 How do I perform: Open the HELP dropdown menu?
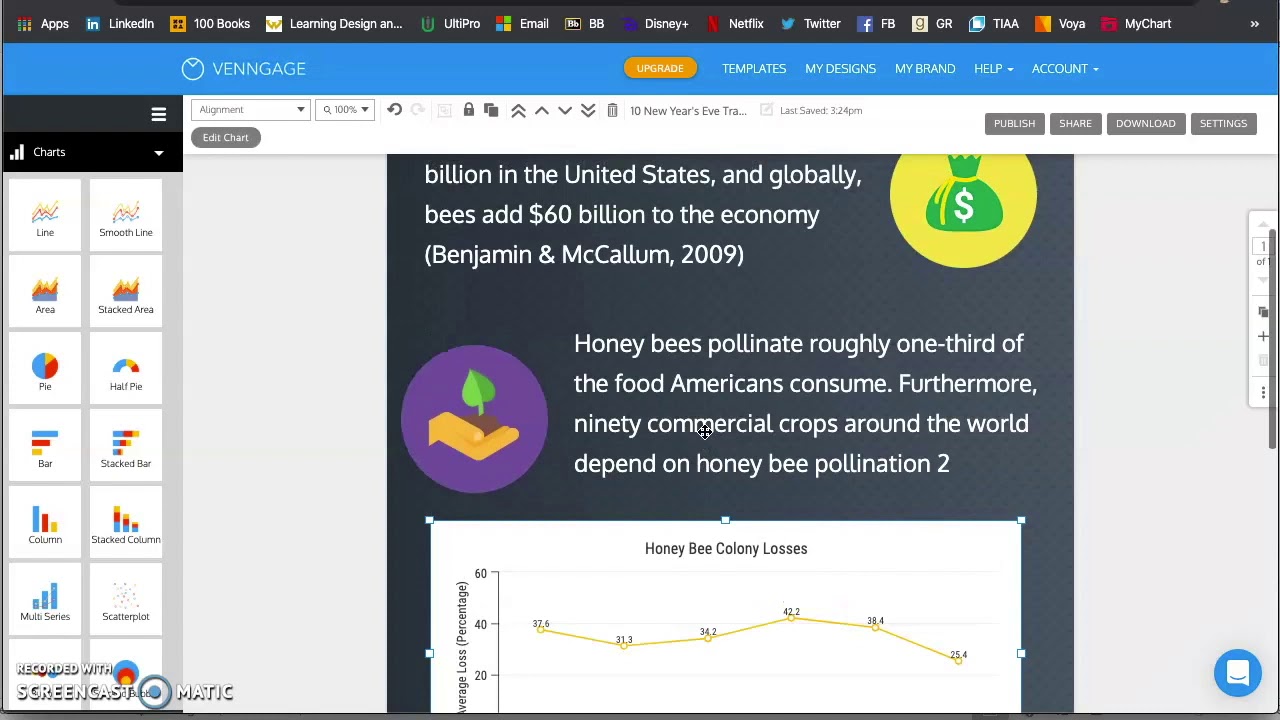993,69
